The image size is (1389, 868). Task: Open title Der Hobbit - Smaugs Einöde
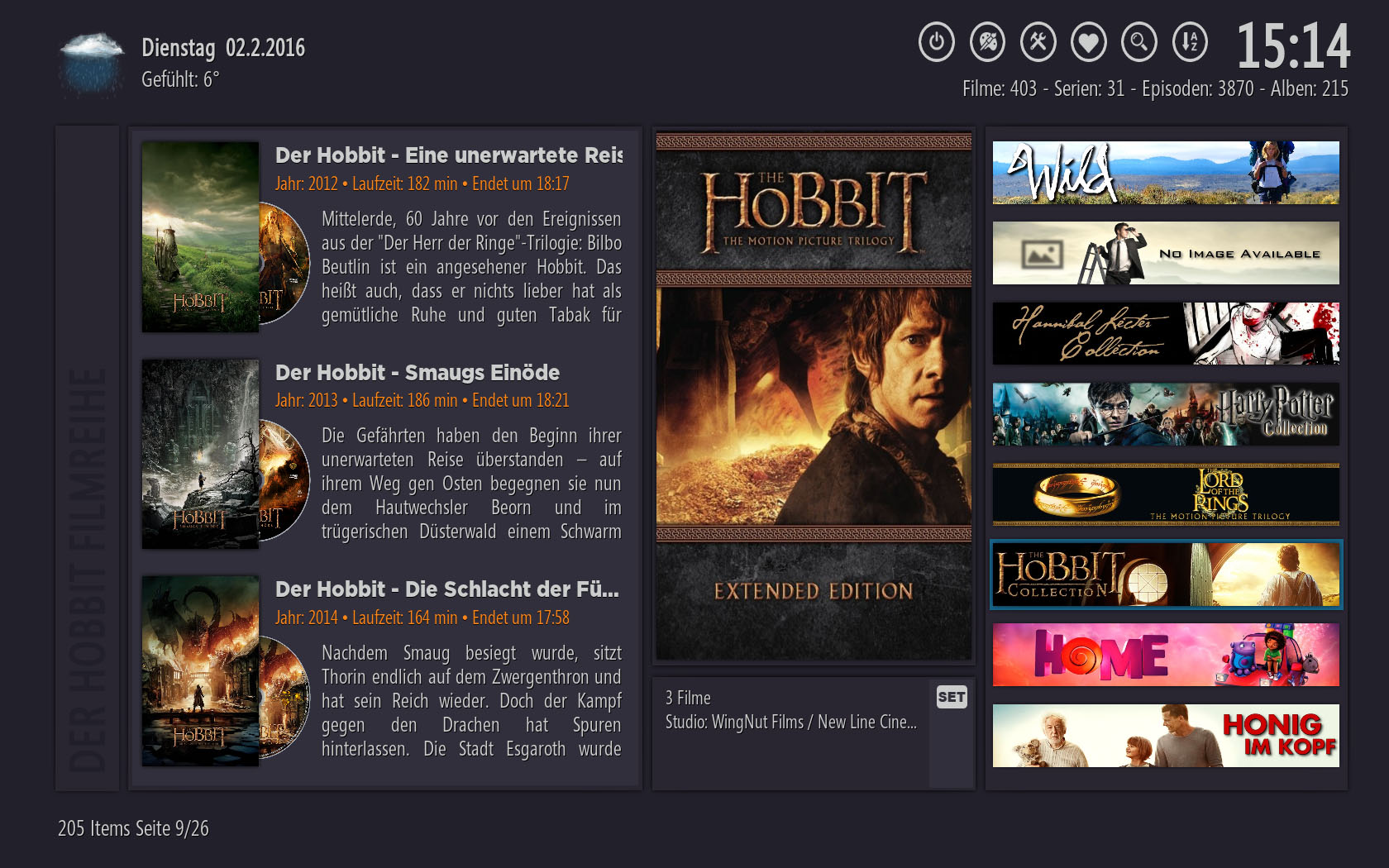pos(418,372)
